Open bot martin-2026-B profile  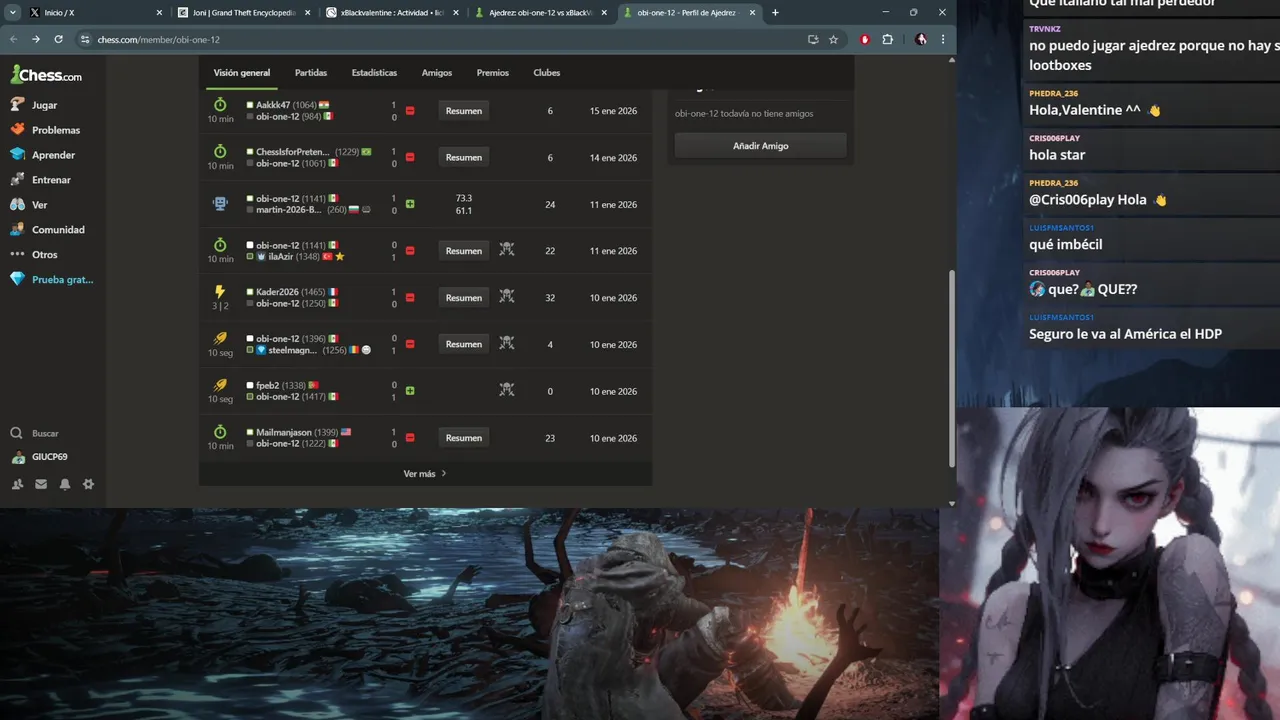pos(289,210)
